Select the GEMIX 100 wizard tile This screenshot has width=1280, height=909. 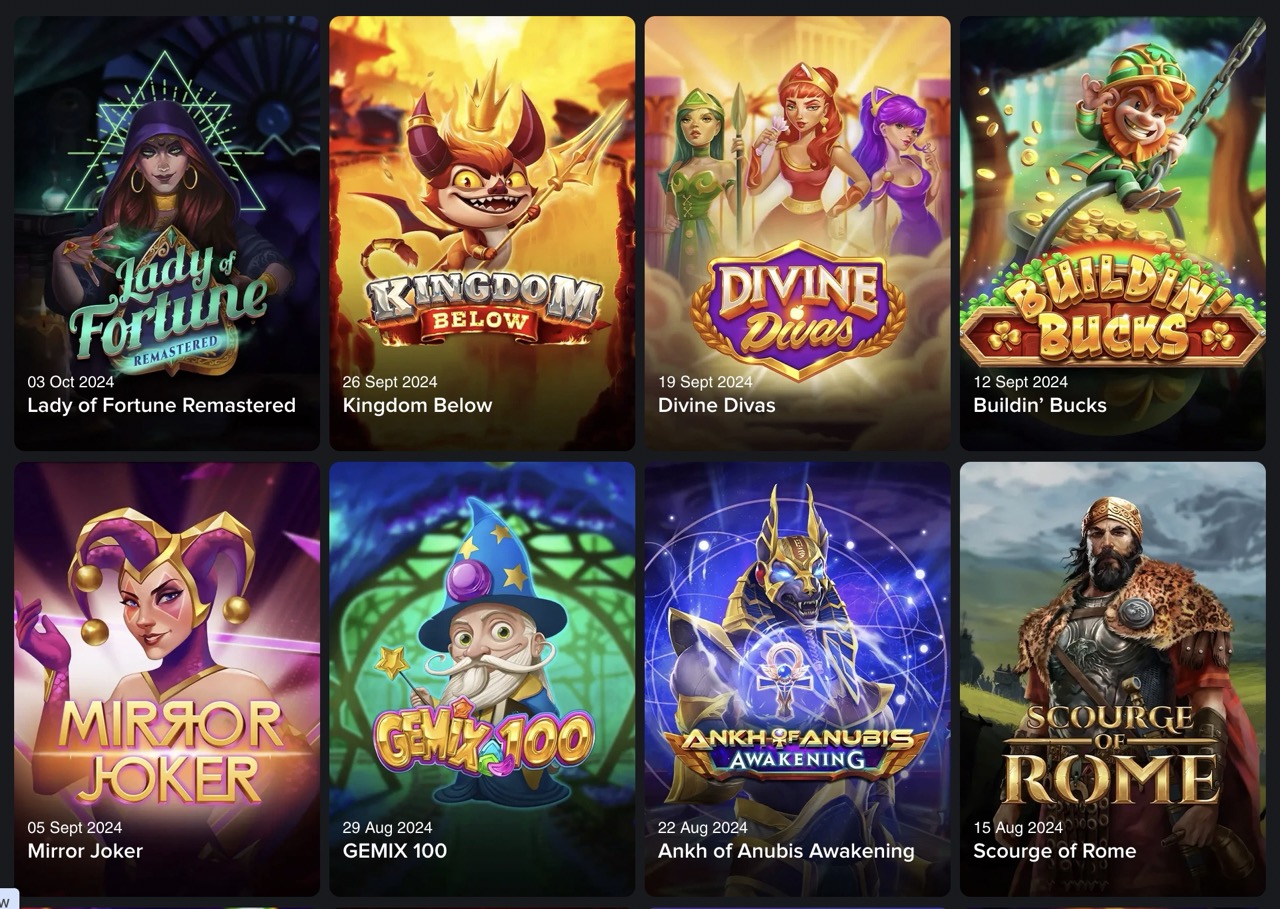point(482,679)
